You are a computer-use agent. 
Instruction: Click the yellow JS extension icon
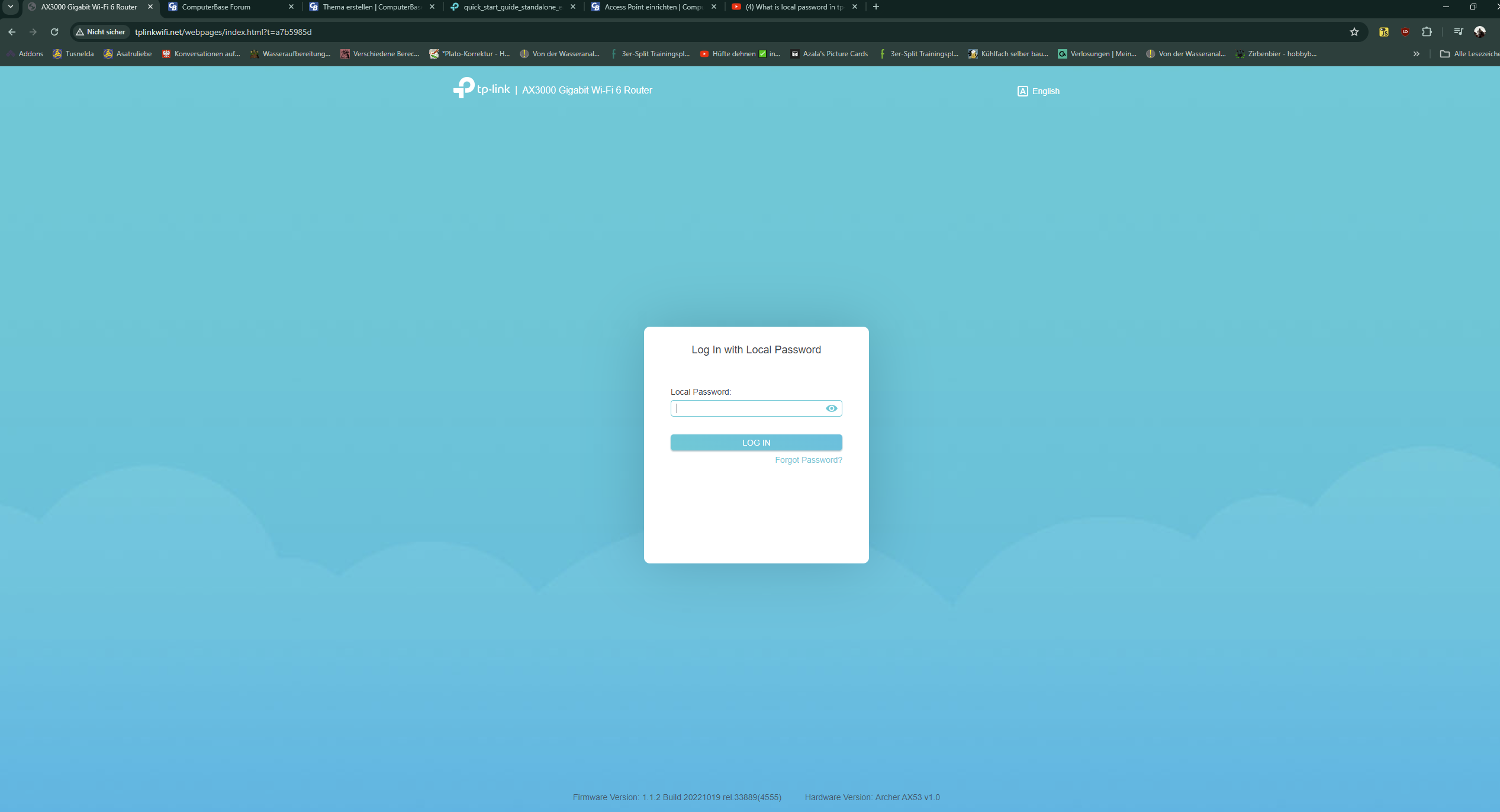[x=1384, y=32]
